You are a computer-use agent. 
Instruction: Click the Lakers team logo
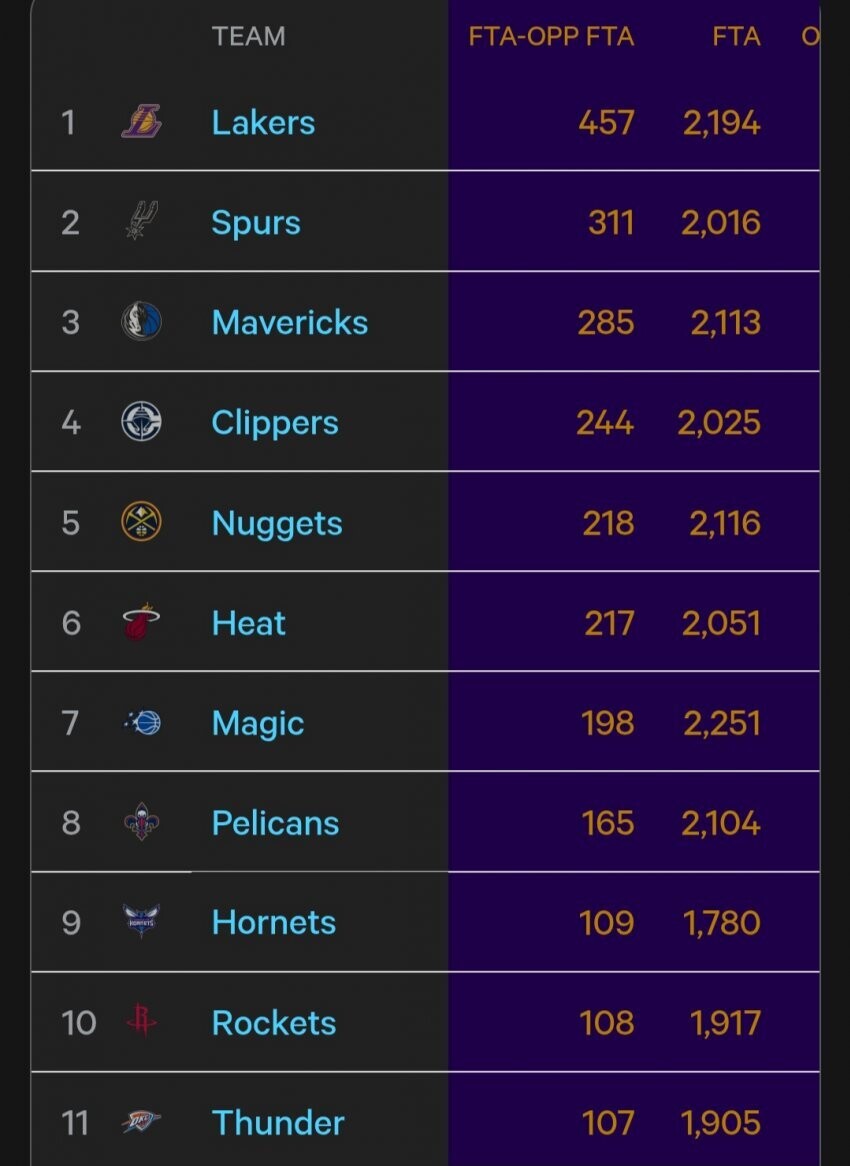coord(141,121)
